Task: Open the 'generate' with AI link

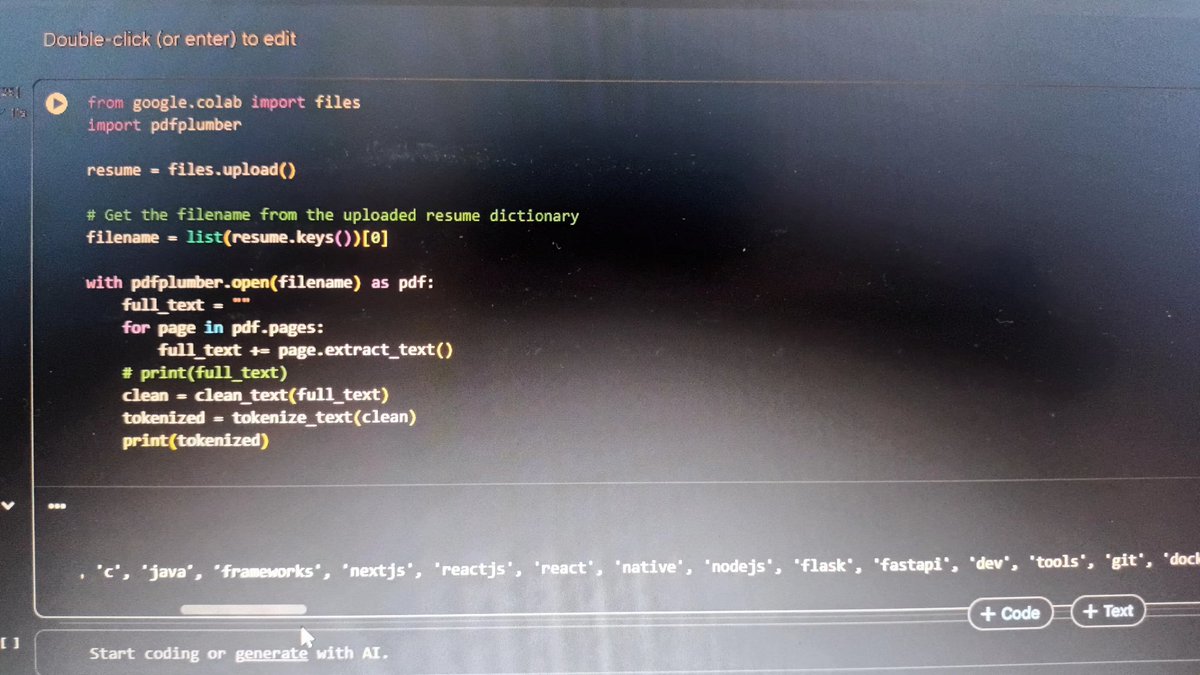Action: point(271,653)
